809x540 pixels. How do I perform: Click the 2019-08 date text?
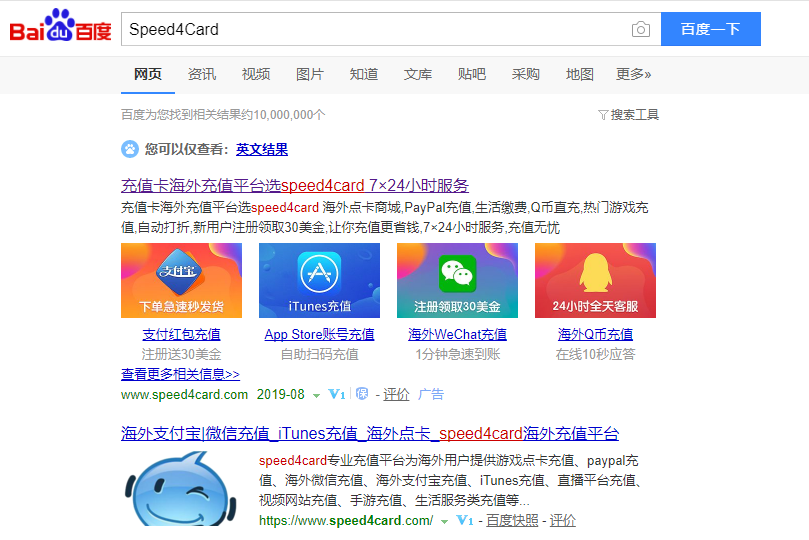281,395
